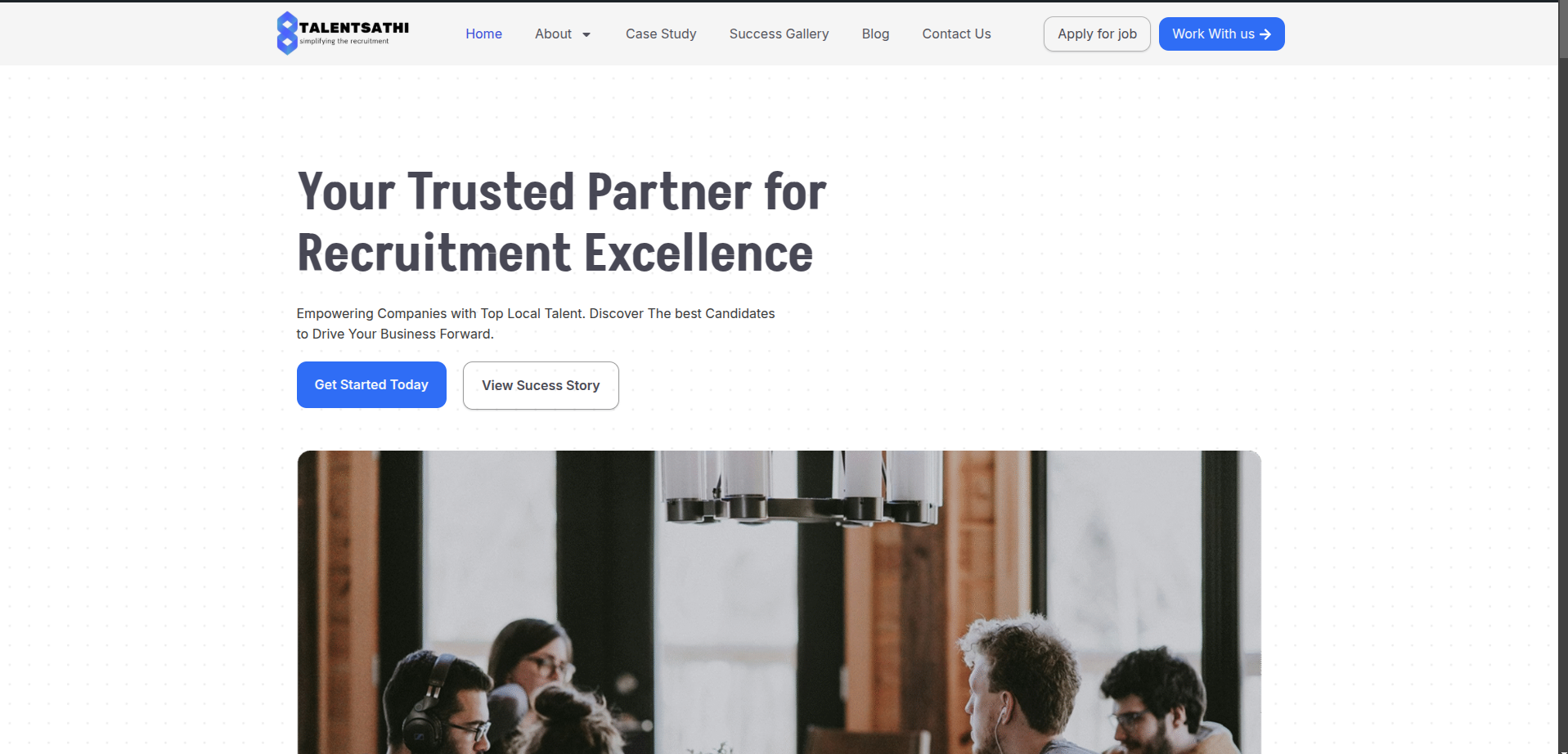Click the Recruitment Excellence heading line
This screenshot has height=754, width=1568.
[x=555, y=253]
